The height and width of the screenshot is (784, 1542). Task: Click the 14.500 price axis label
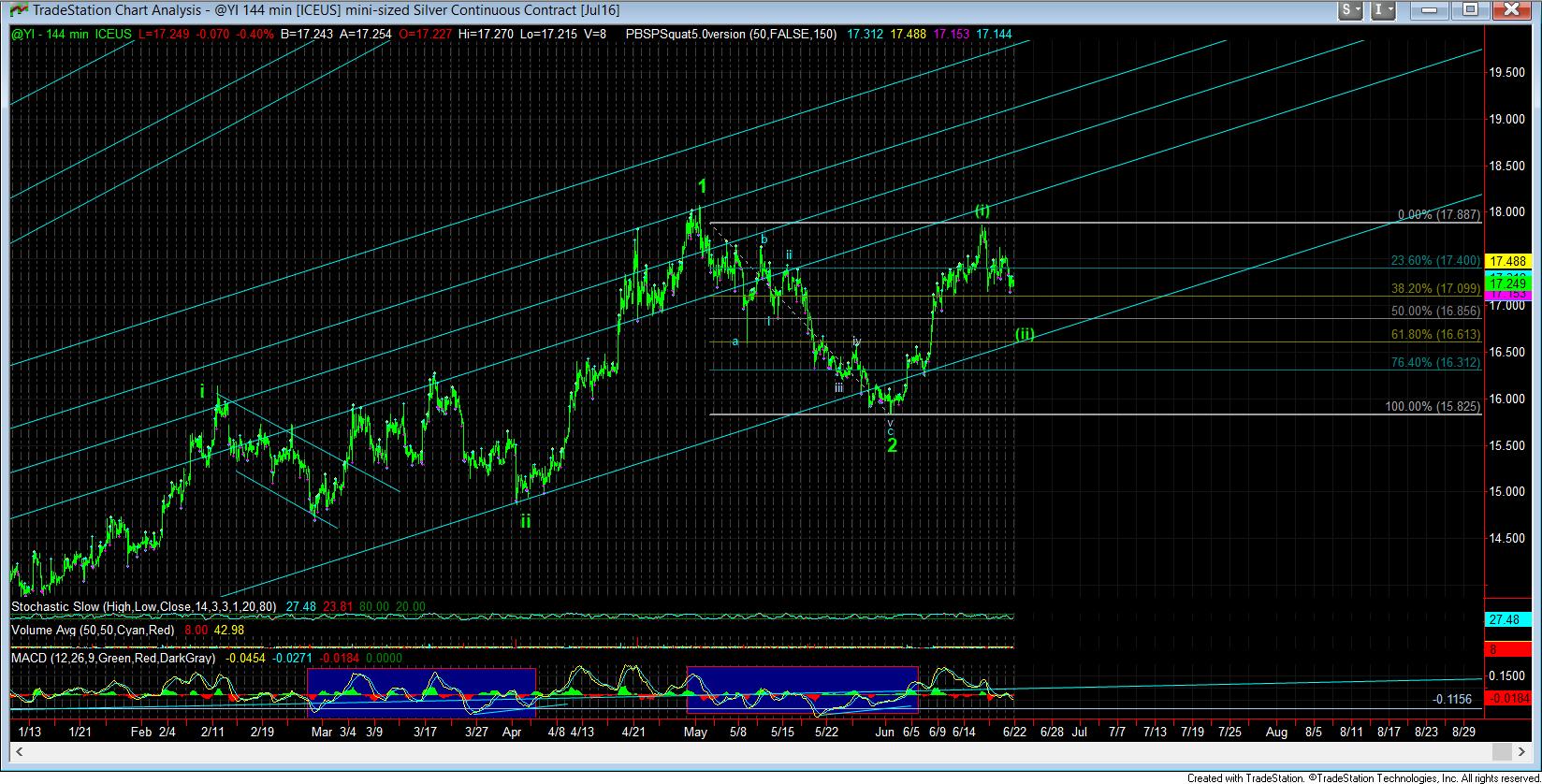click(1507, 538)
